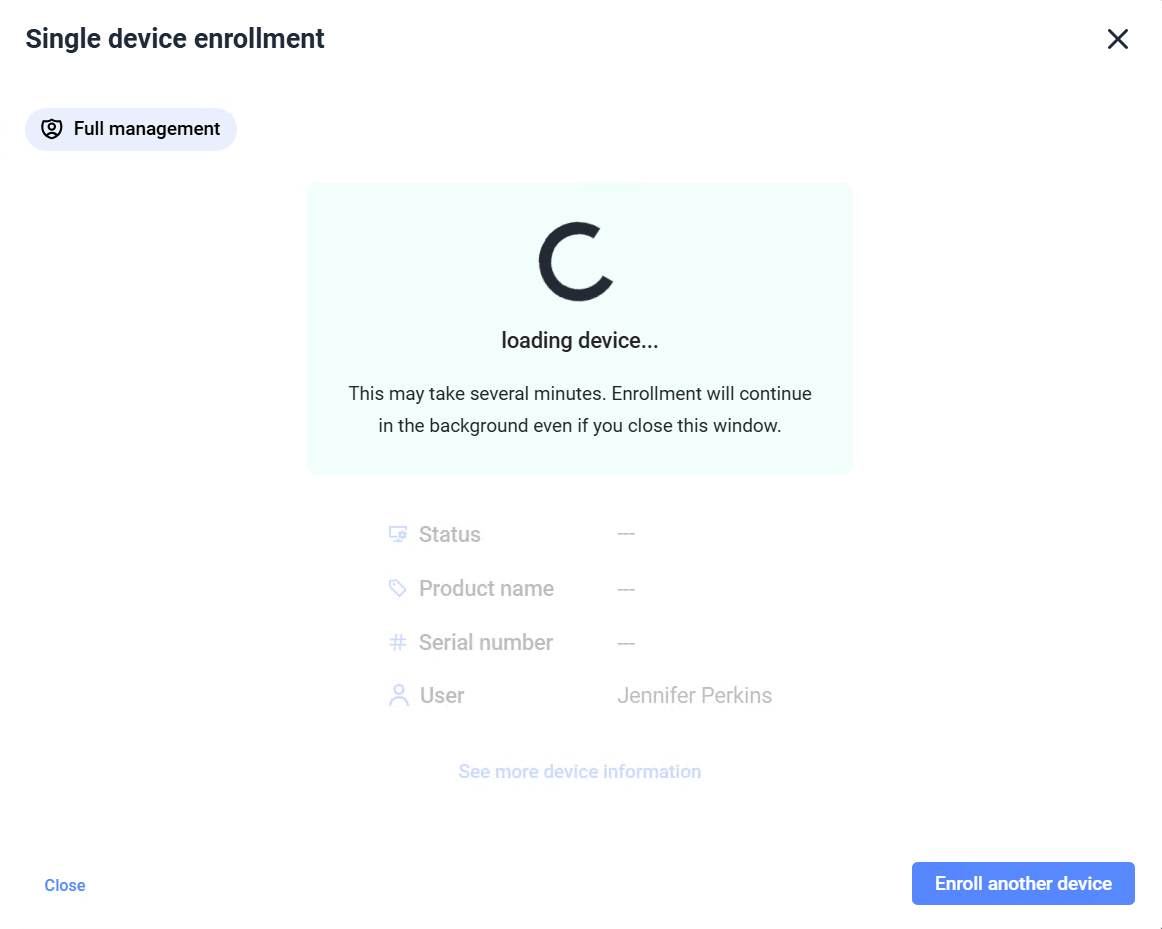Image resolution: width=1162 pixels, height=929 pixels.
Task: Click the Close link at bottom left
Action: (x=64, y=885)
